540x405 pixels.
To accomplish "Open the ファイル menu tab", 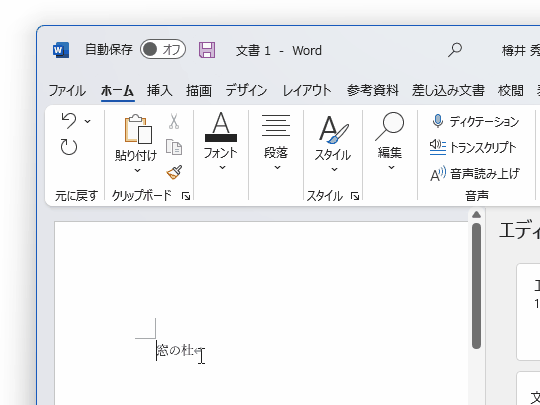I will [67, 91].
